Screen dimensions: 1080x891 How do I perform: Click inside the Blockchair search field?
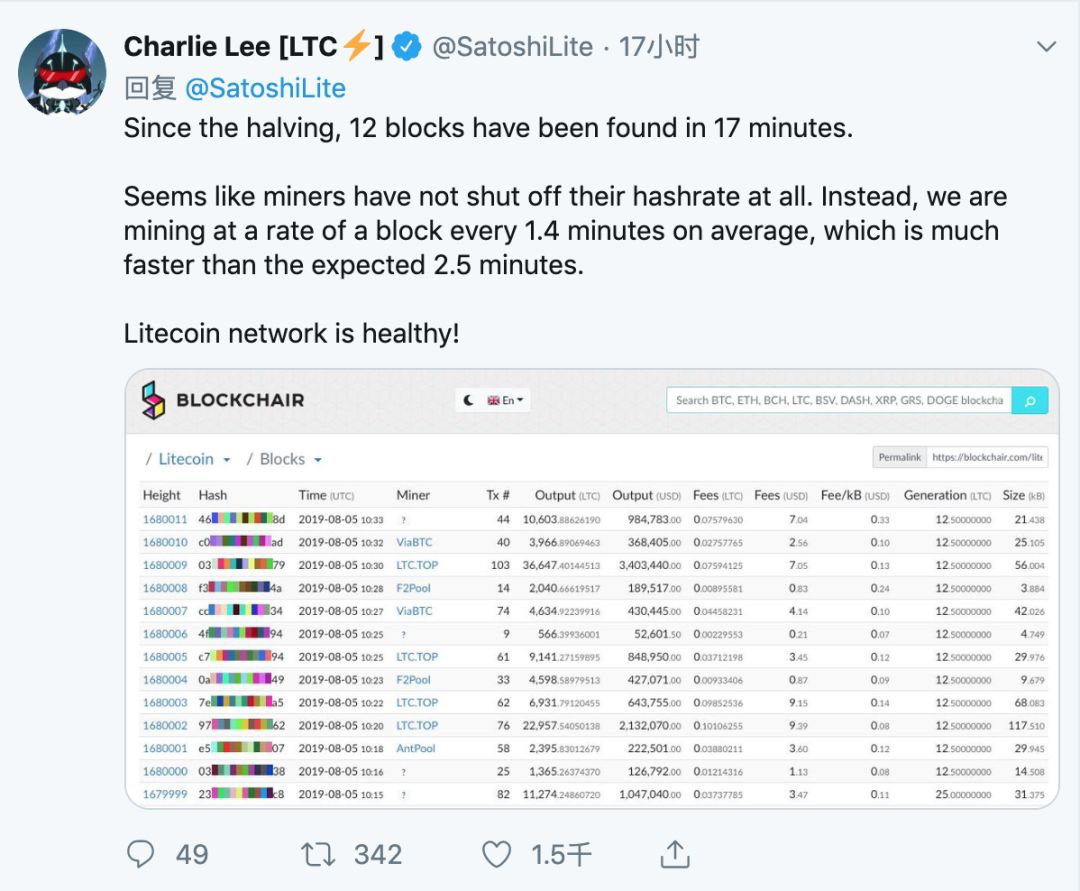click(840, 399)
